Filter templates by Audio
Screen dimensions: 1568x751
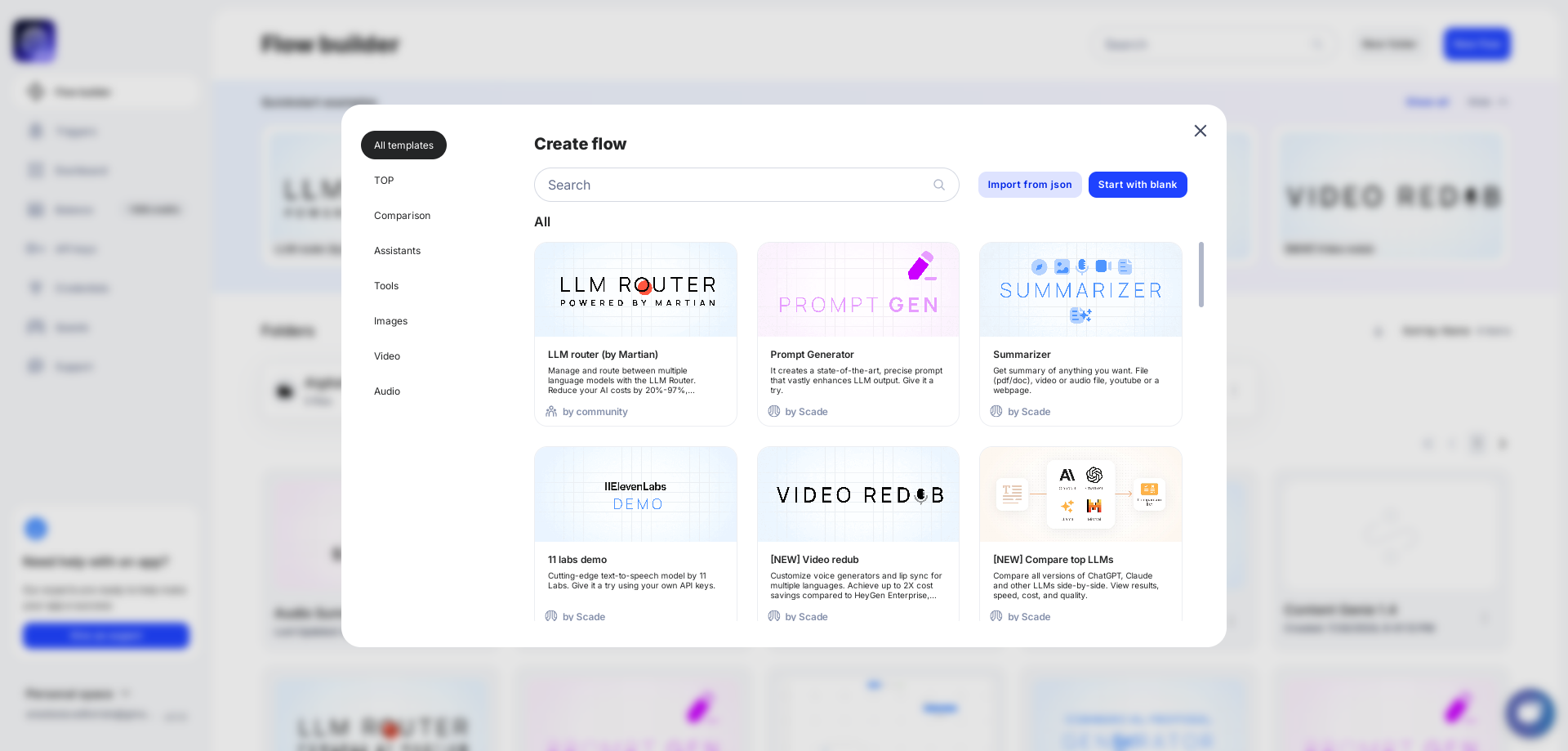point(387,391)
